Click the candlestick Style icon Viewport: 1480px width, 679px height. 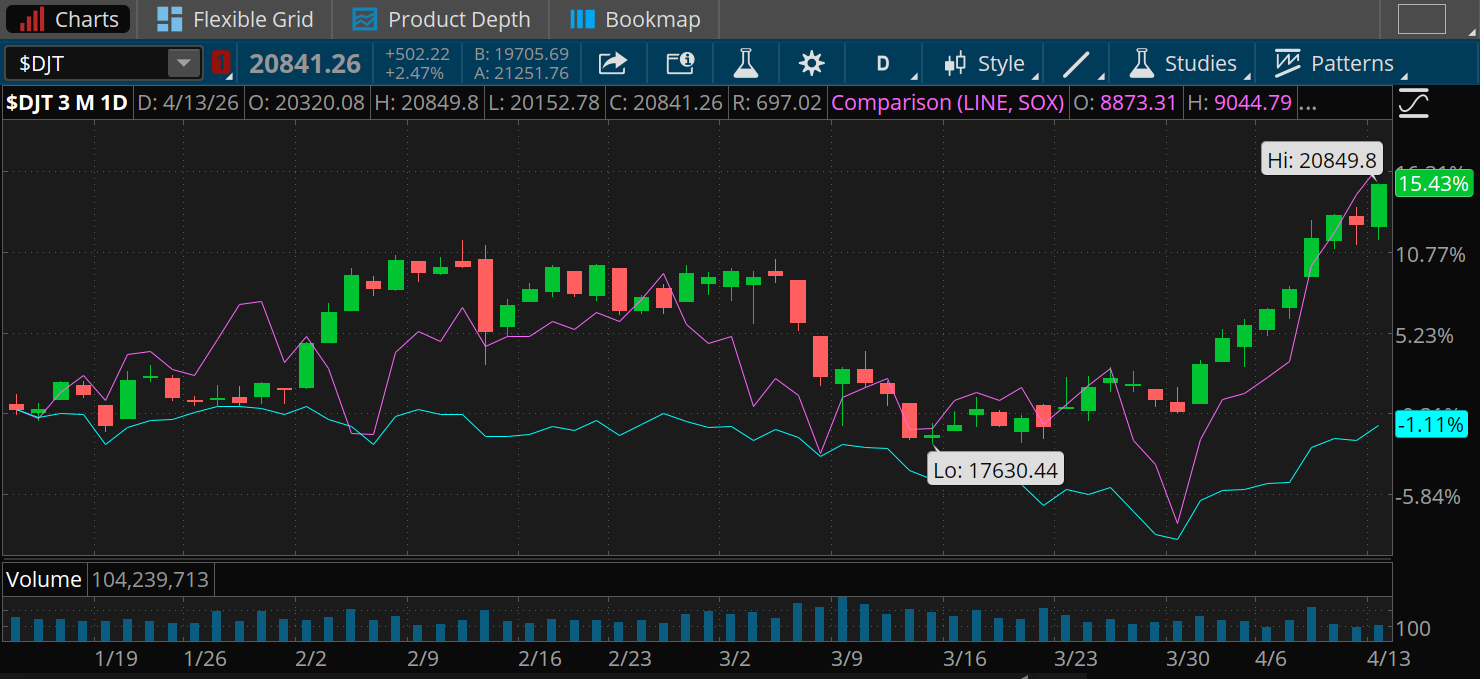pyautogui.click(x=953, y=63)
